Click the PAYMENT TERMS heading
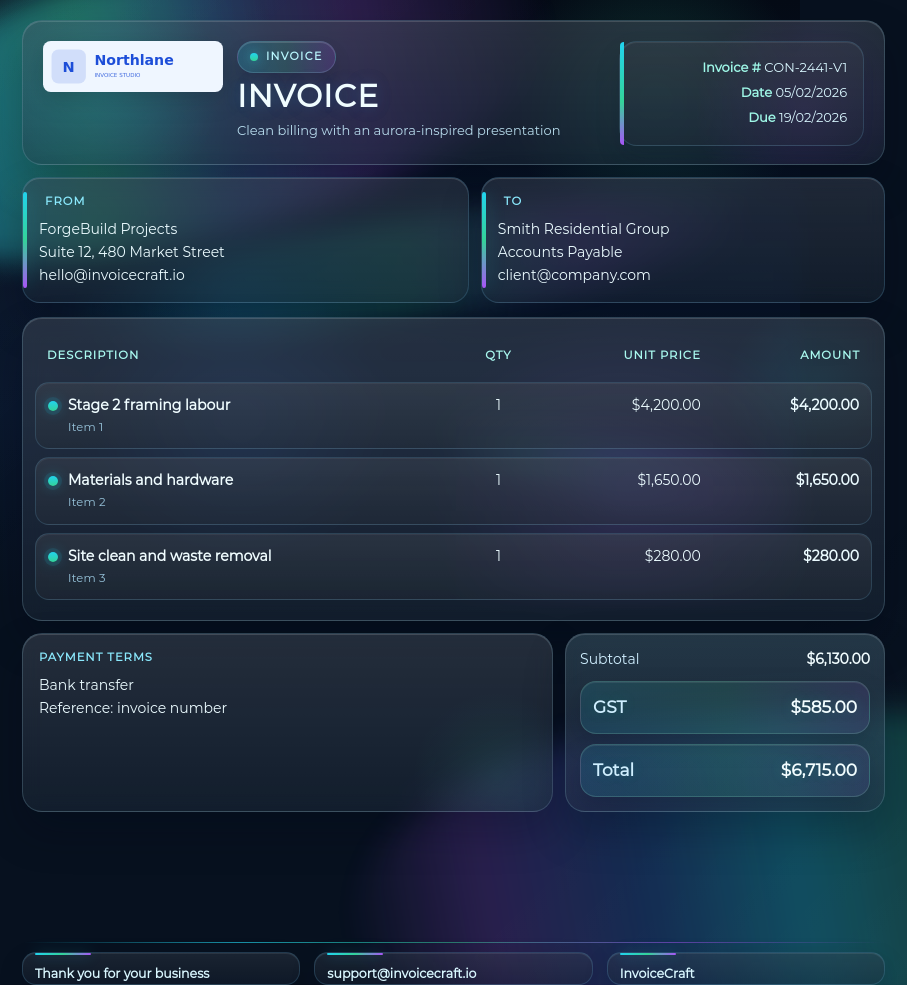The image size is (907, 985). [x=95, y=657]
